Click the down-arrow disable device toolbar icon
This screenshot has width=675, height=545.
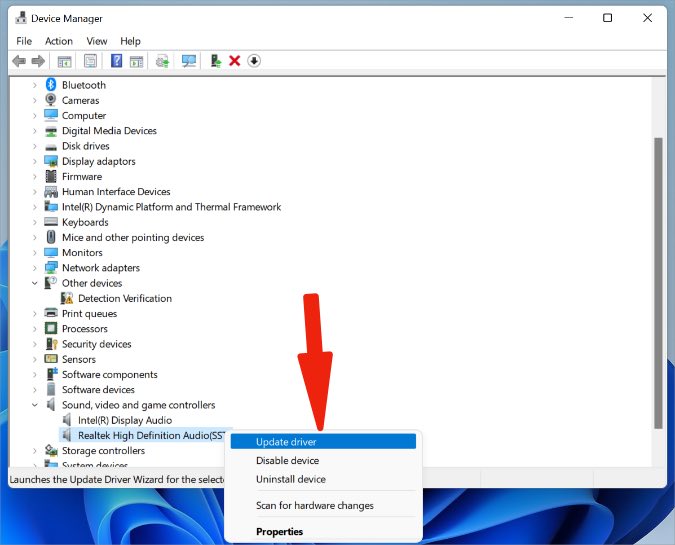point(254,61)
